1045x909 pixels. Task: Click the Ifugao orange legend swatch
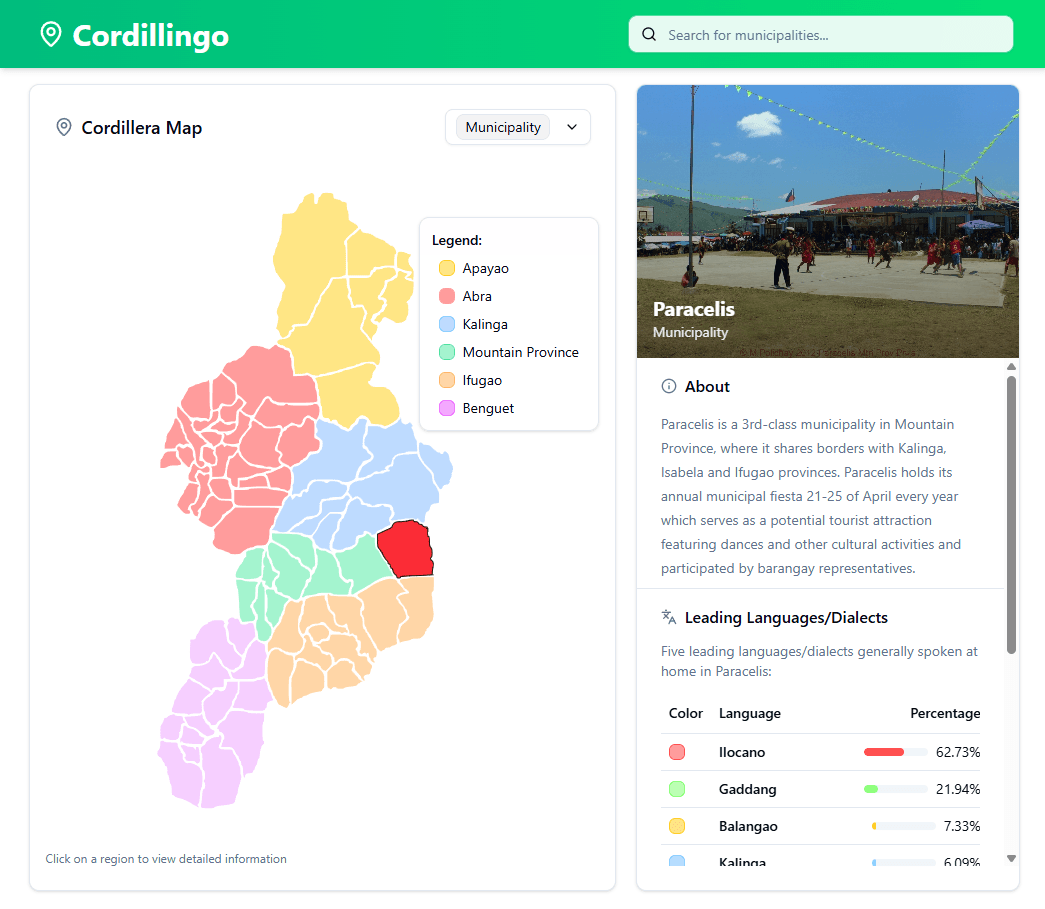point(447,380)
